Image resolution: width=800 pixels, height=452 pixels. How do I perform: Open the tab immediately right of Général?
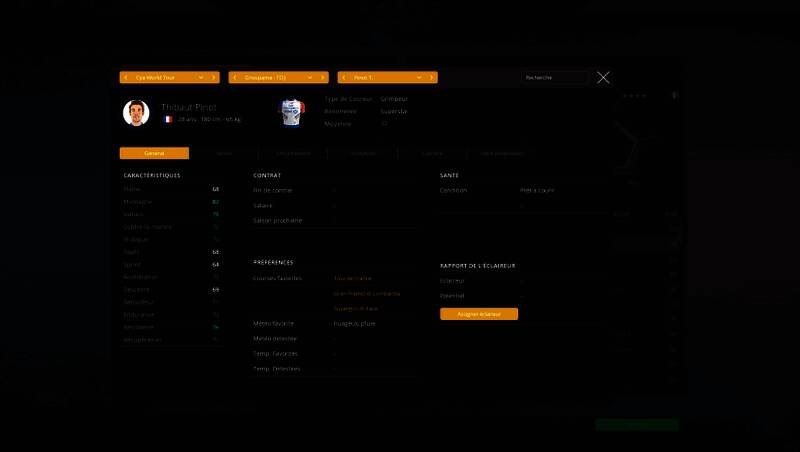tap(224, 153)
